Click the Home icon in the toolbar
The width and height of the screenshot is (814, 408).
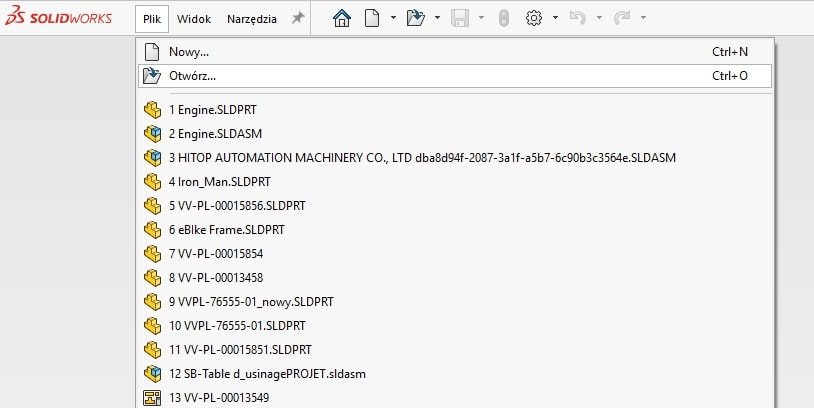[x=342, y=18]
